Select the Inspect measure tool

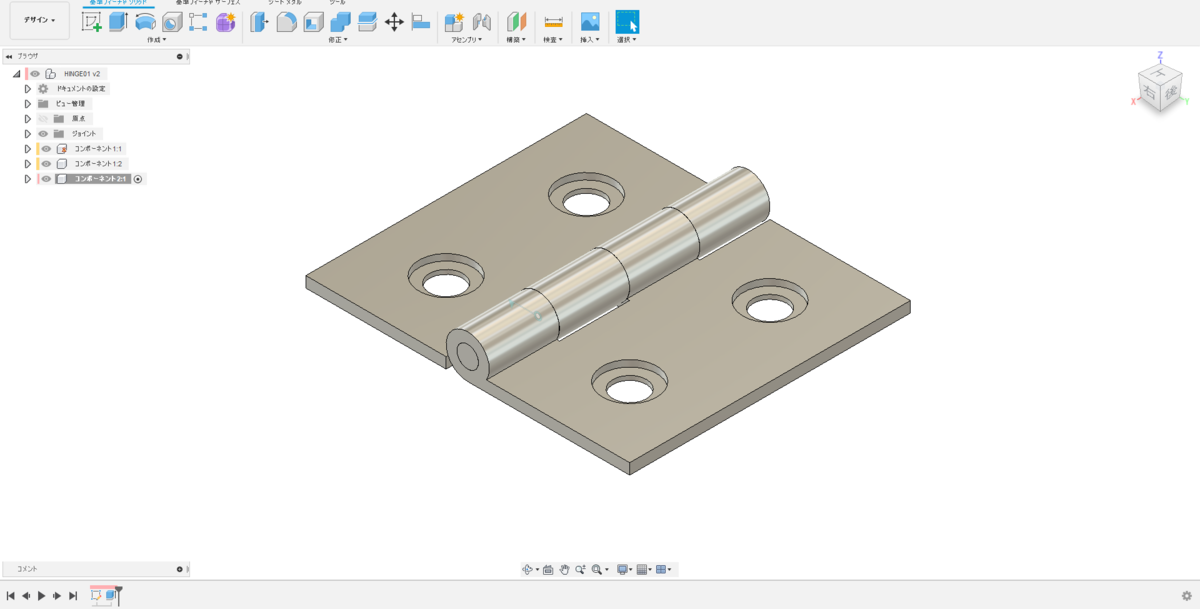coord(553,22)
